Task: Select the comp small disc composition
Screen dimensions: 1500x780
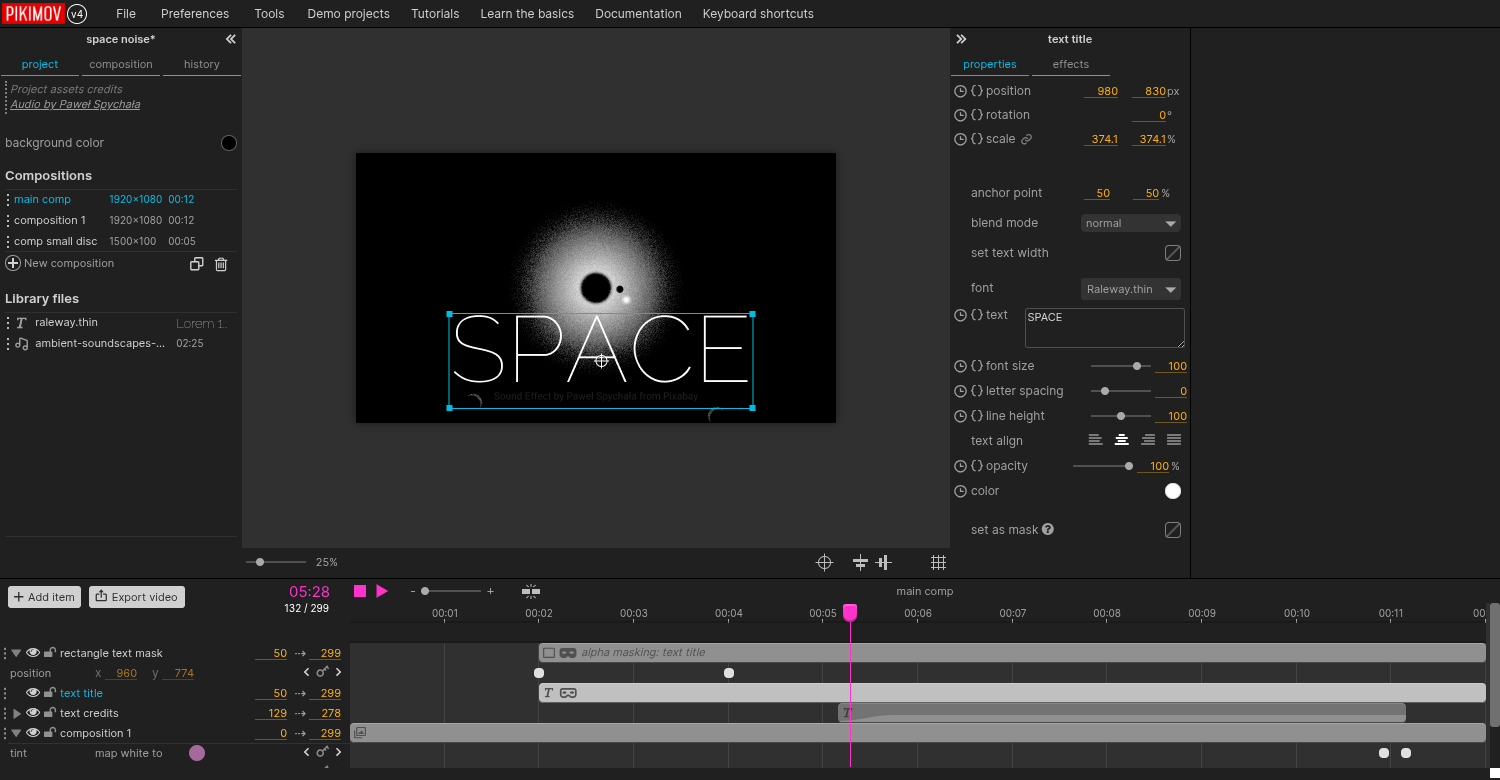Action: pyautogui.click(x=56, y=241)
